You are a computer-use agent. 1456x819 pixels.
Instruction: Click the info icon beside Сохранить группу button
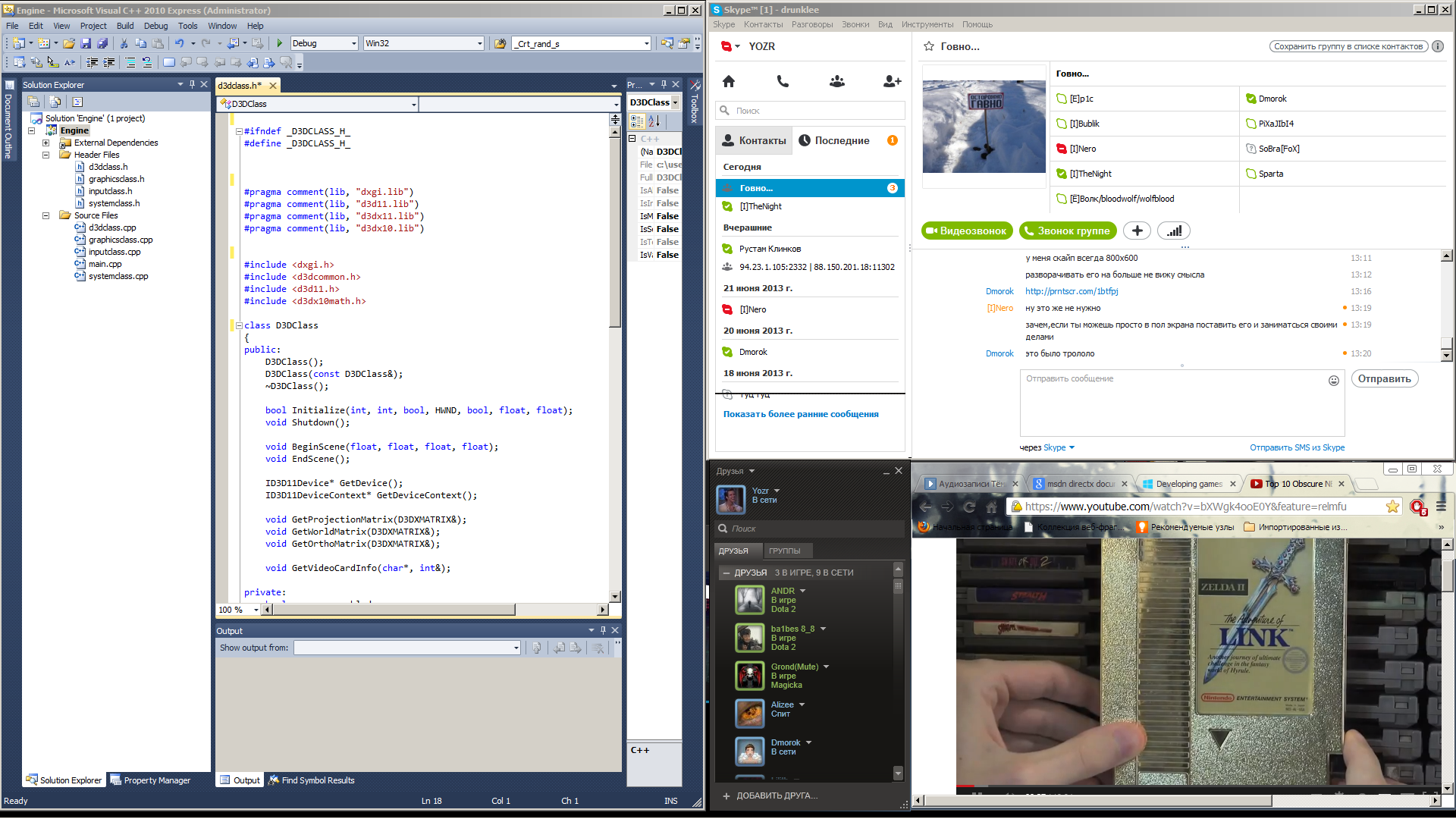(1438, 46)
